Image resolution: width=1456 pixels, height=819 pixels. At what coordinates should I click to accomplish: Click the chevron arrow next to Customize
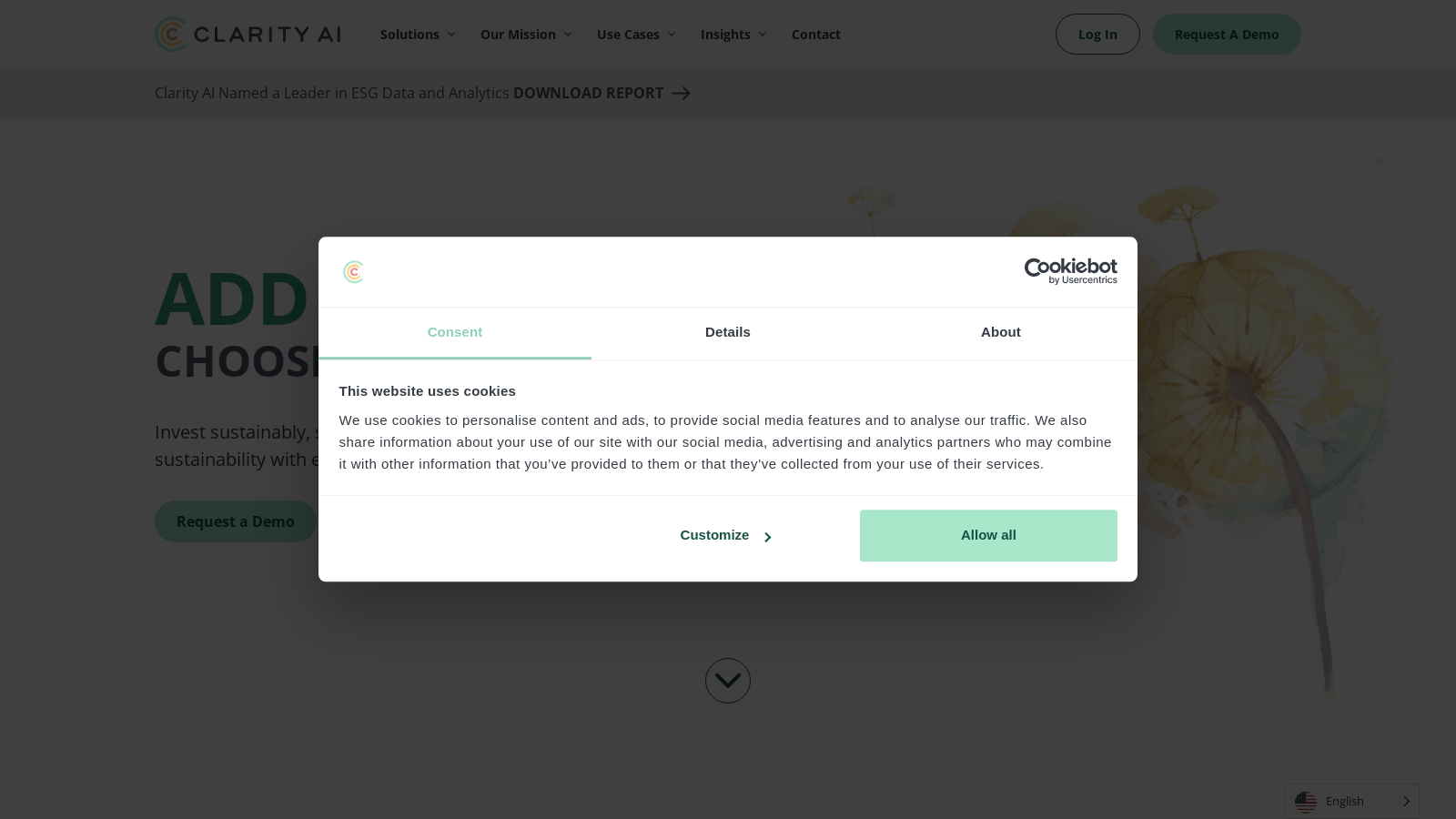(767, 537)
